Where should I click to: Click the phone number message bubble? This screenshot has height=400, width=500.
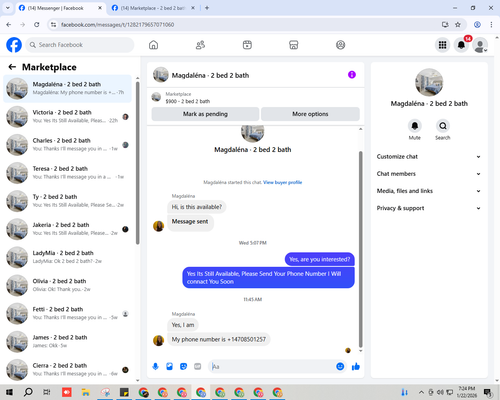(219, 339)
